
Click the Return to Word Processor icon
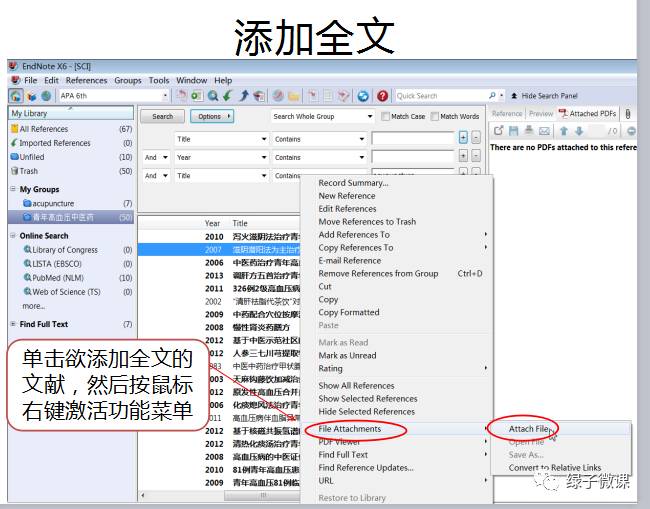click(x=343, y=96)
